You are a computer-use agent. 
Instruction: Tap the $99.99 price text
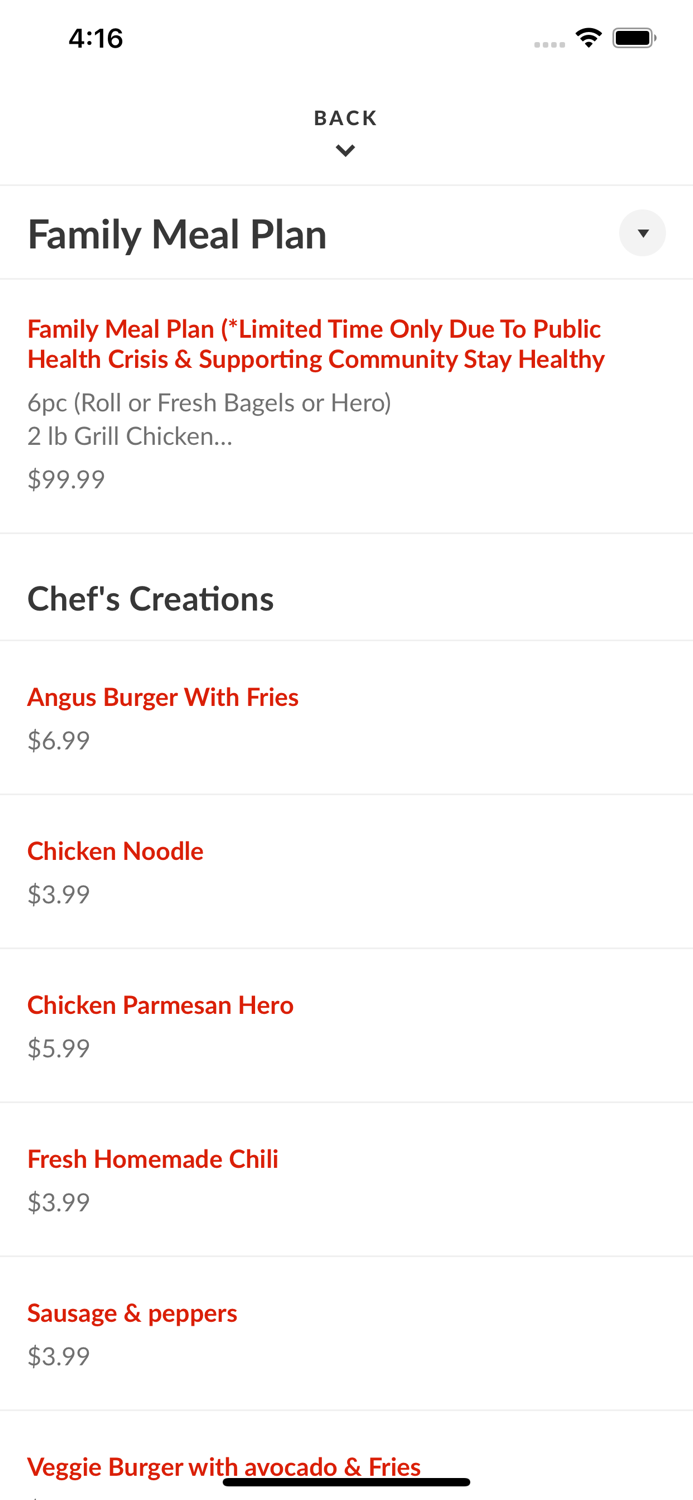click(65, 479)
